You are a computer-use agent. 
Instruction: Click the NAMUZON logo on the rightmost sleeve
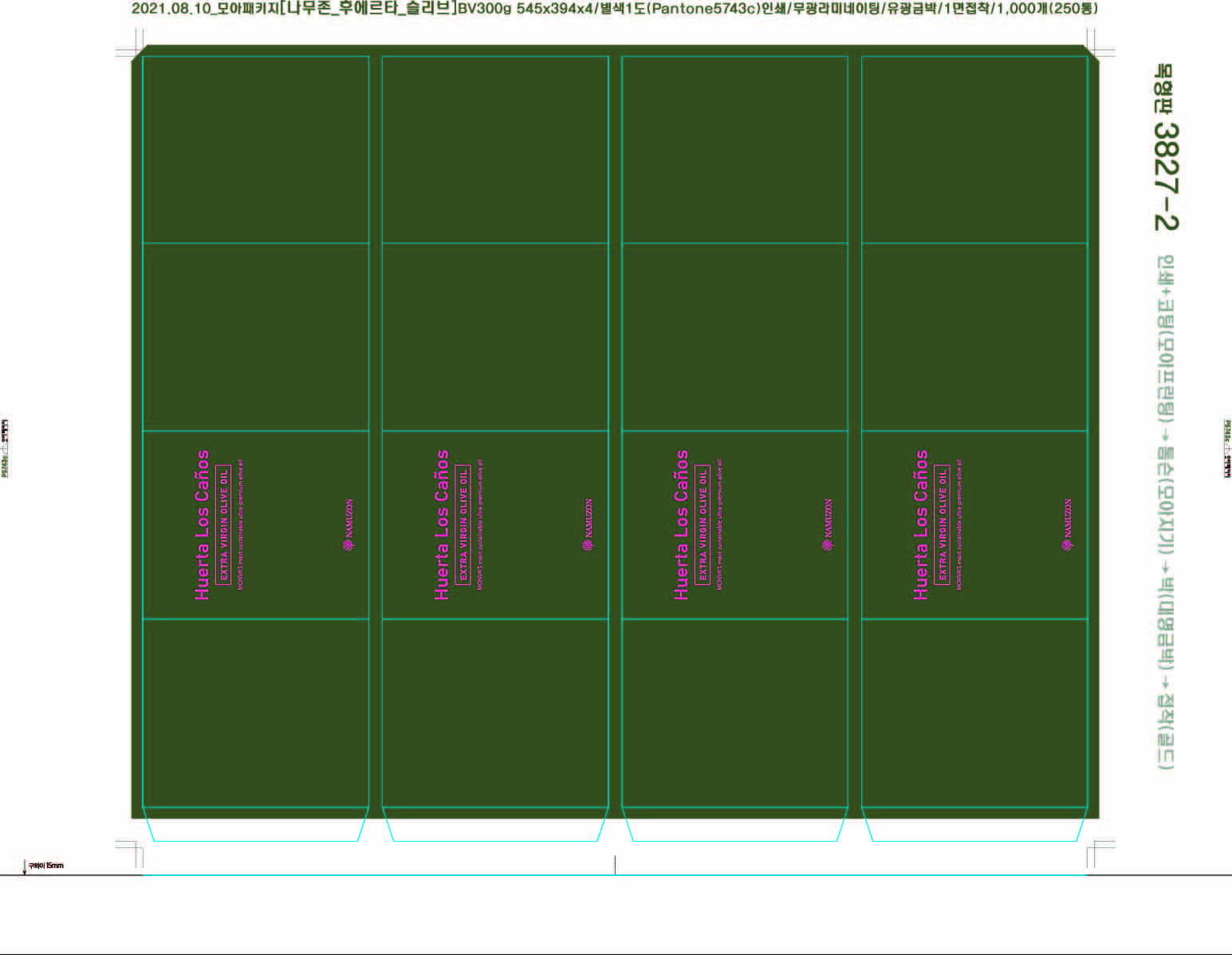coord(1068,524)
